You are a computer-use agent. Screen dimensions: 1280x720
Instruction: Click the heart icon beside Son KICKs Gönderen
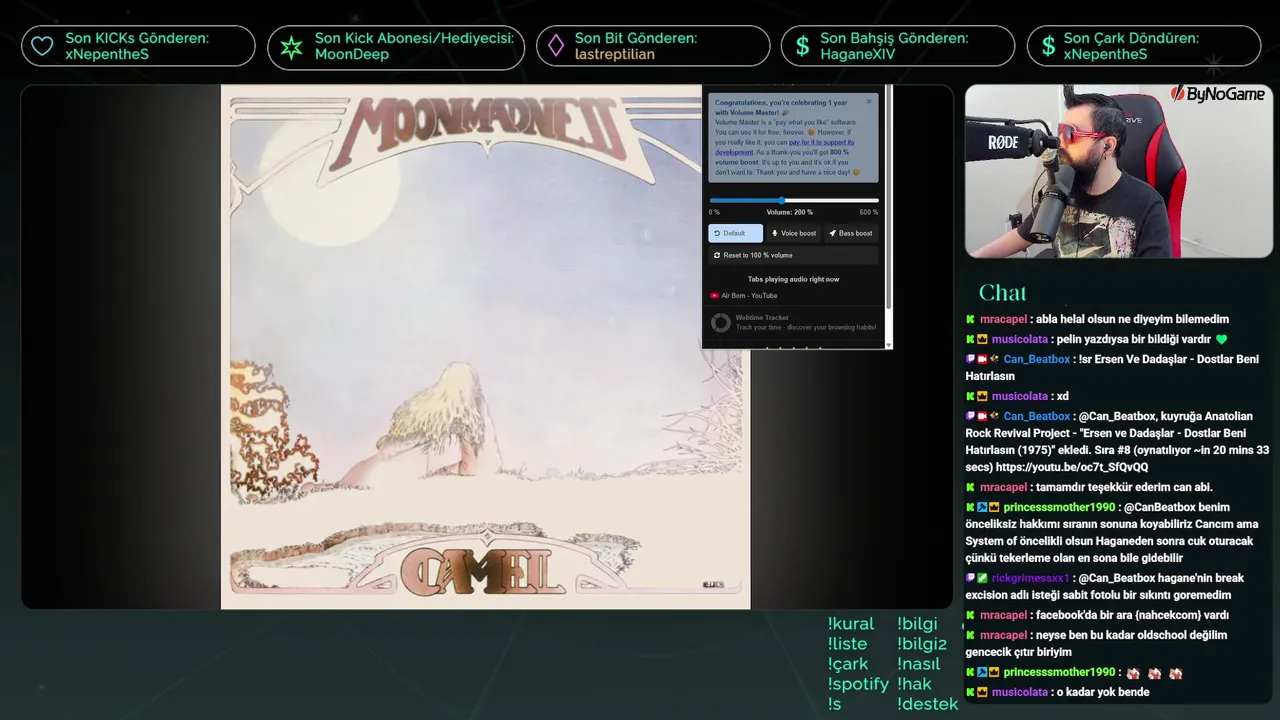(42, 46)
